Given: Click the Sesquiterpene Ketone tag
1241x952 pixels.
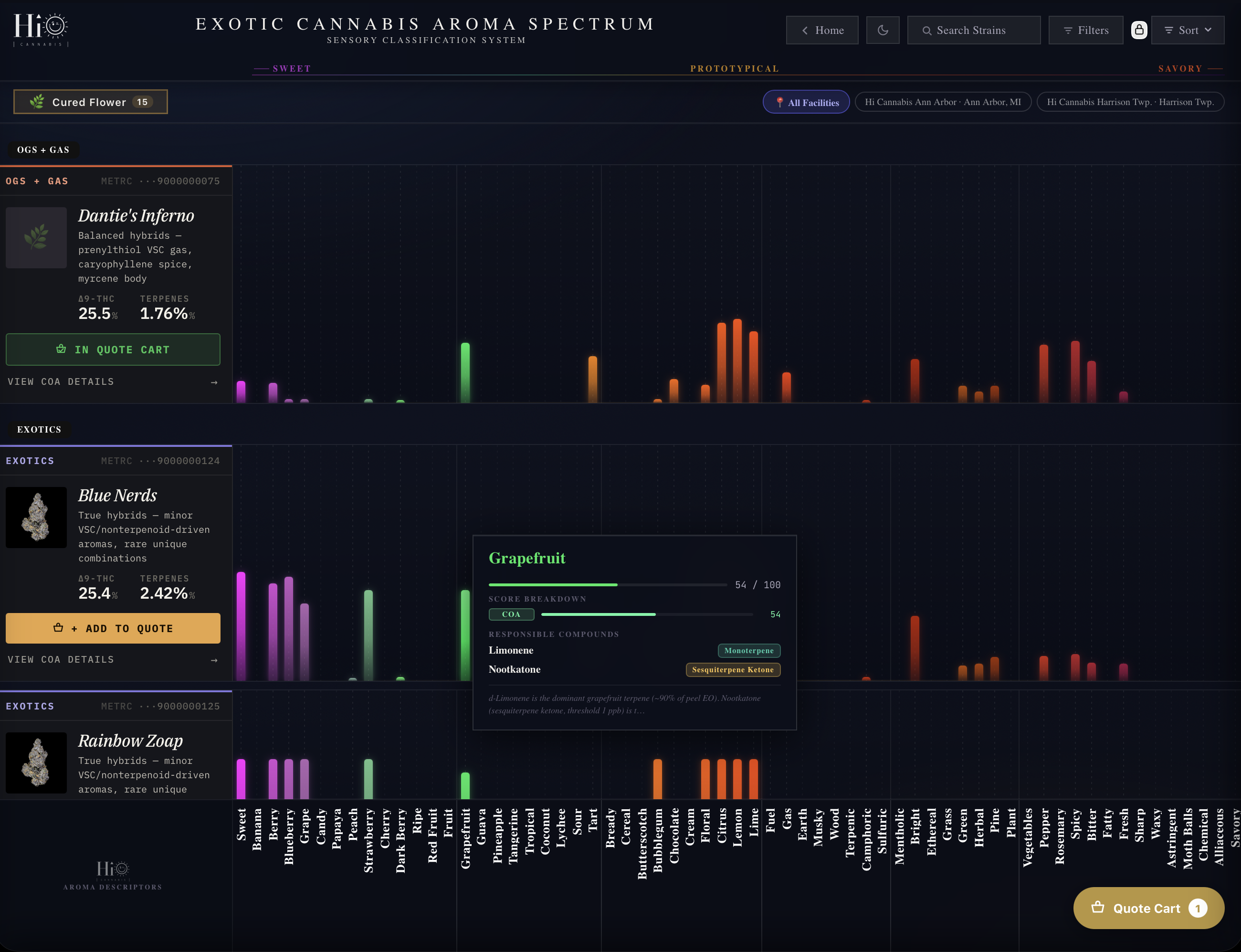Looking at the screenshot, I should pos(733,670).
